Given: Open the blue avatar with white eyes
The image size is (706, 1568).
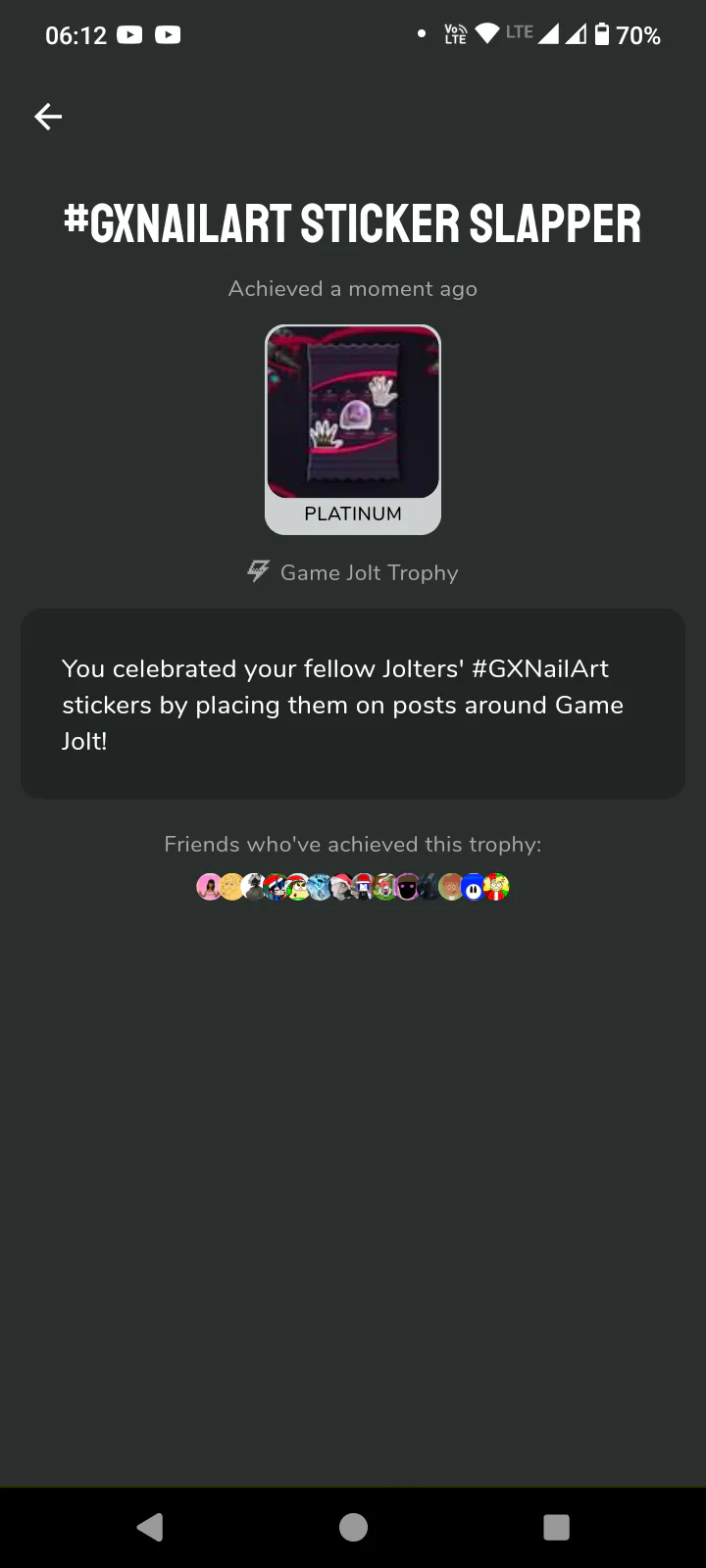Looking at the screenshot, I should pyautogui.click(x=474, y=887).
